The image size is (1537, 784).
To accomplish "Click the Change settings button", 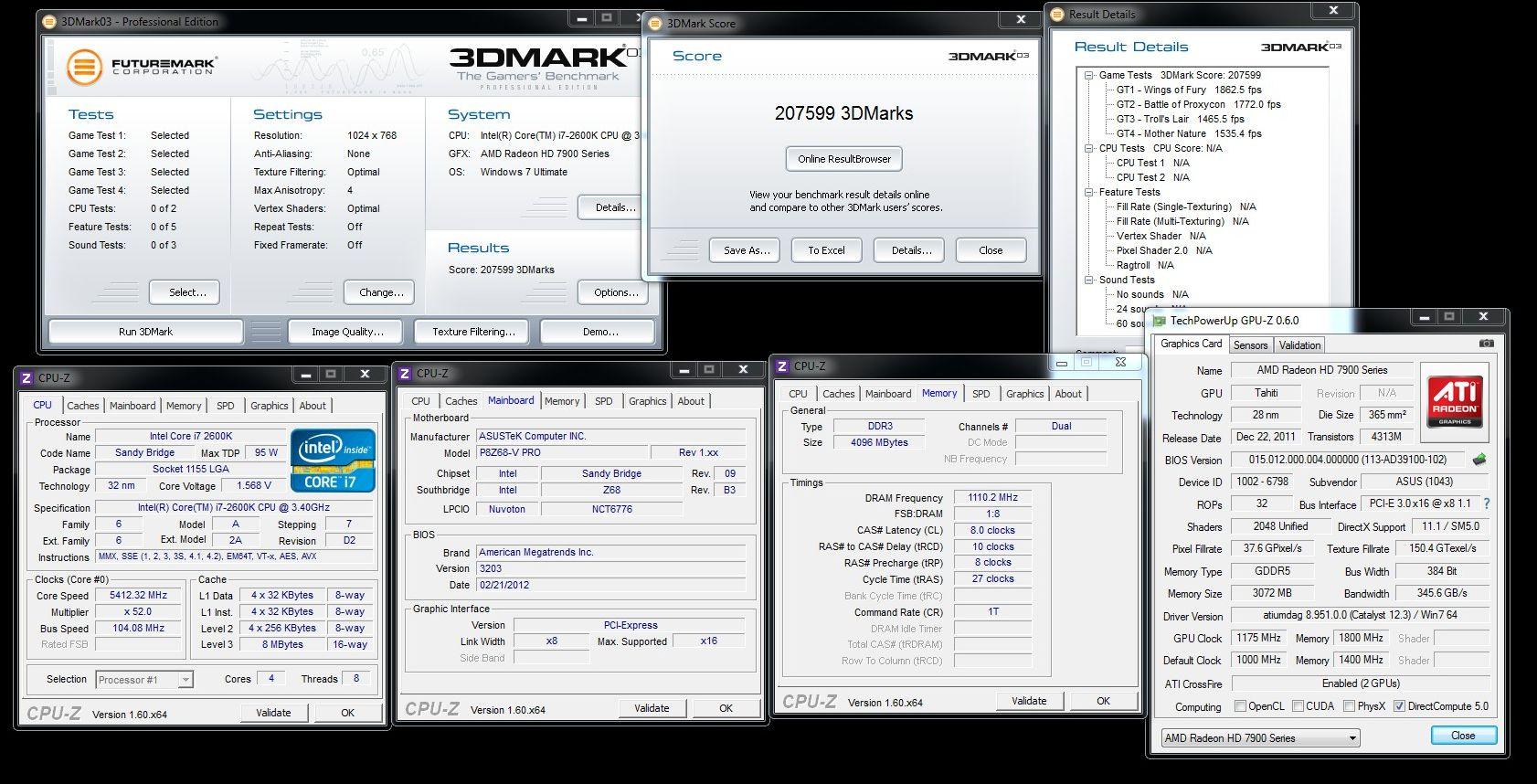I will click(381, 292).
